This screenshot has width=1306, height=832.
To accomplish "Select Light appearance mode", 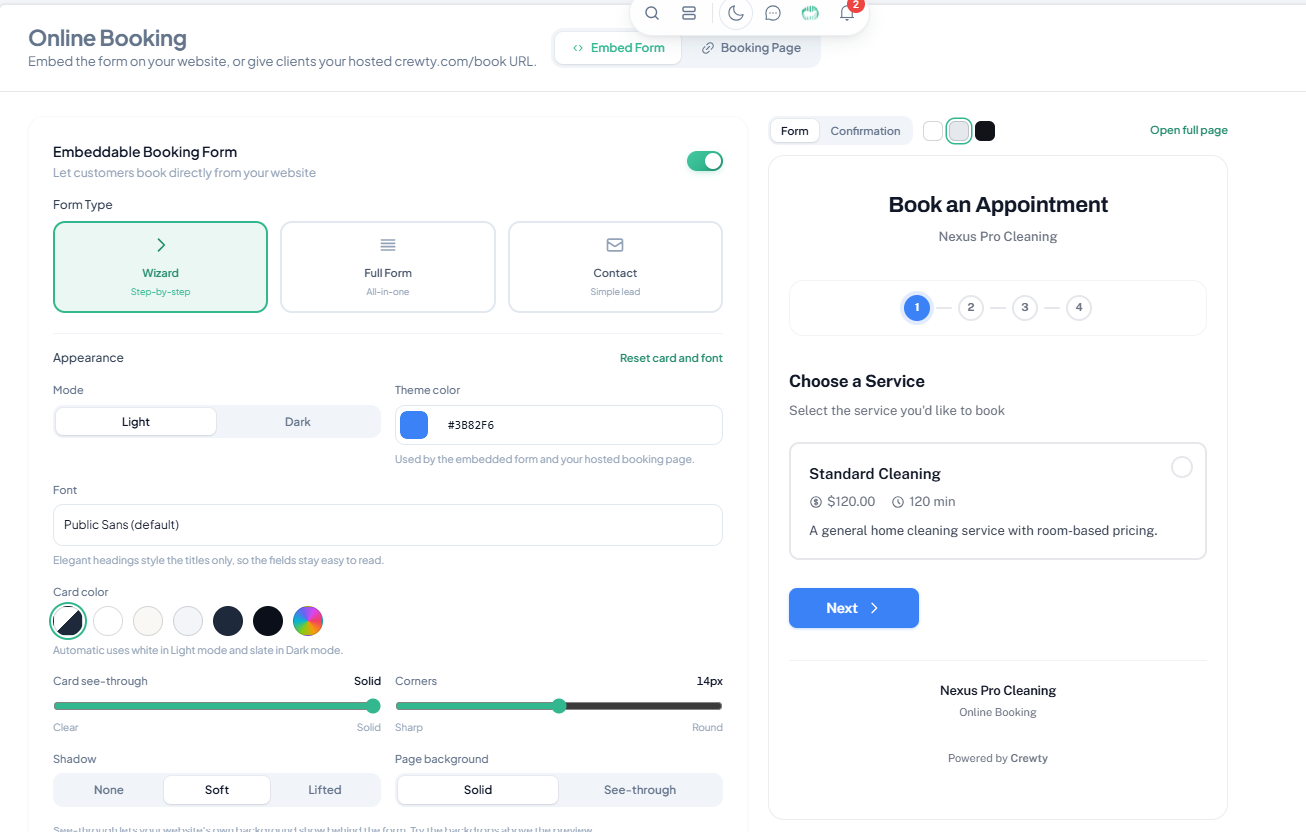I will click(136, 422).
